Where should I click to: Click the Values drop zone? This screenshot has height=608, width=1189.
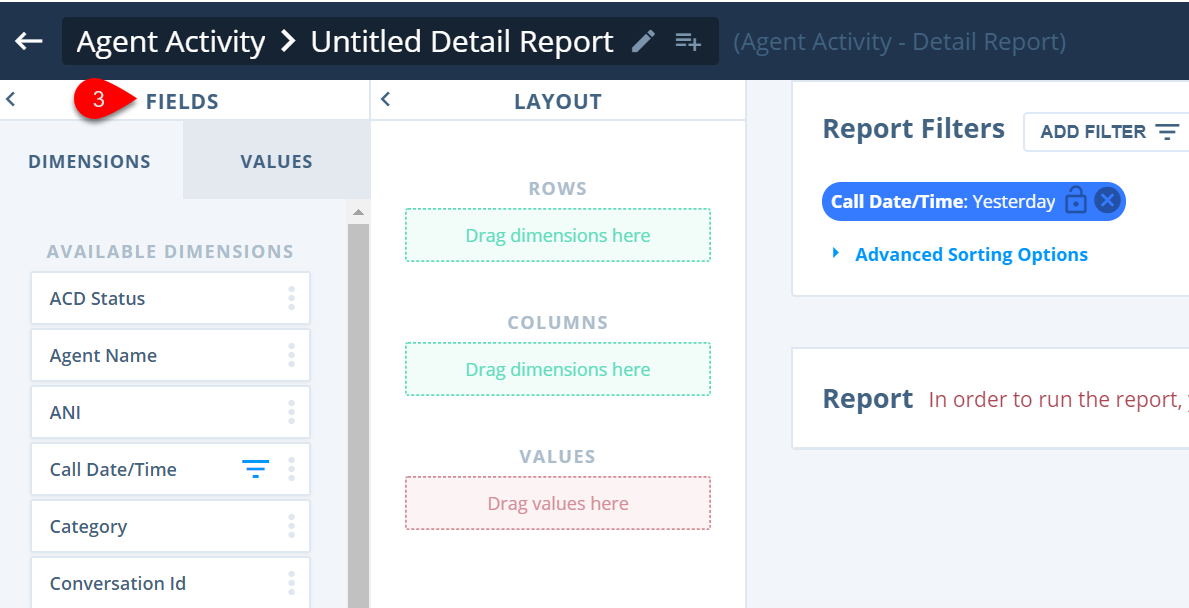[558, 503]
